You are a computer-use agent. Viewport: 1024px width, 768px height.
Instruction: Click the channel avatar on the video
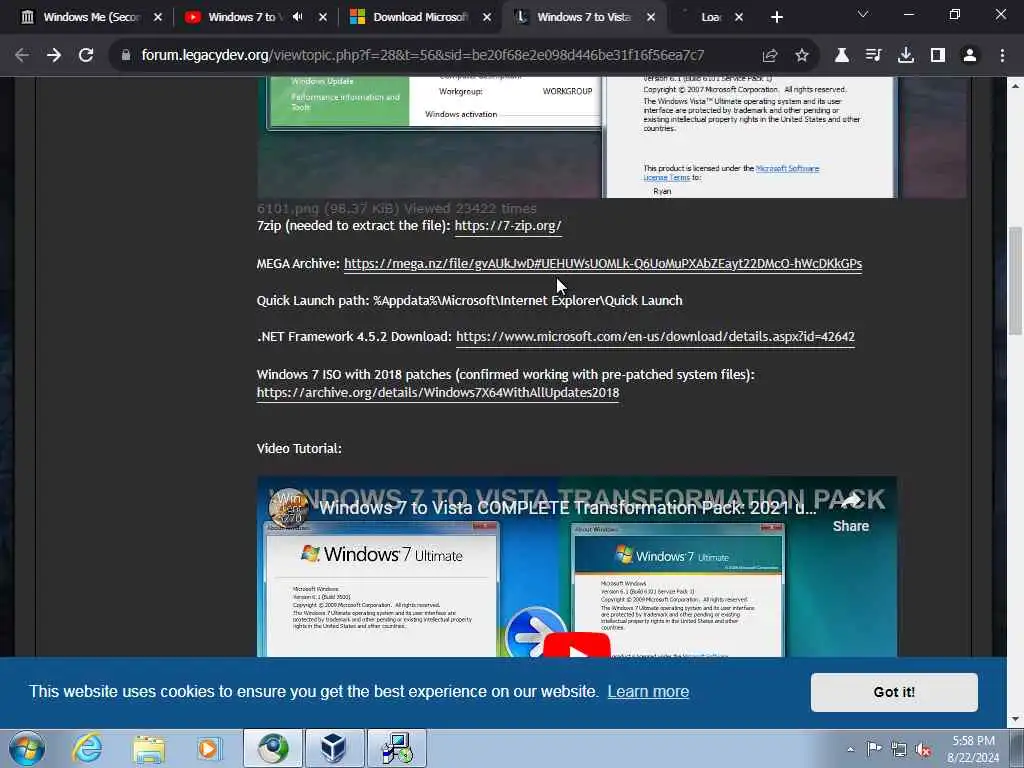[x=288, y=508]
